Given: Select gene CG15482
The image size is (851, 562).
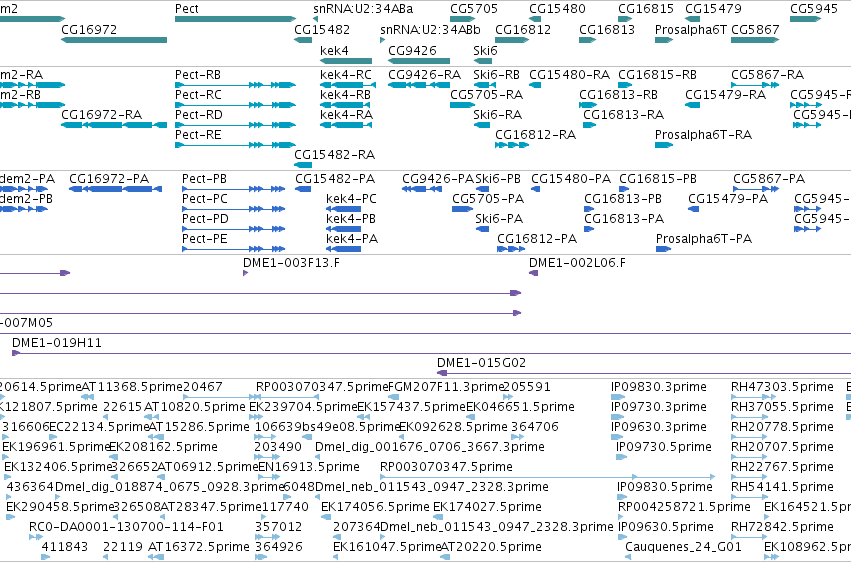Looking at the screenshot, I should [303, 40].
